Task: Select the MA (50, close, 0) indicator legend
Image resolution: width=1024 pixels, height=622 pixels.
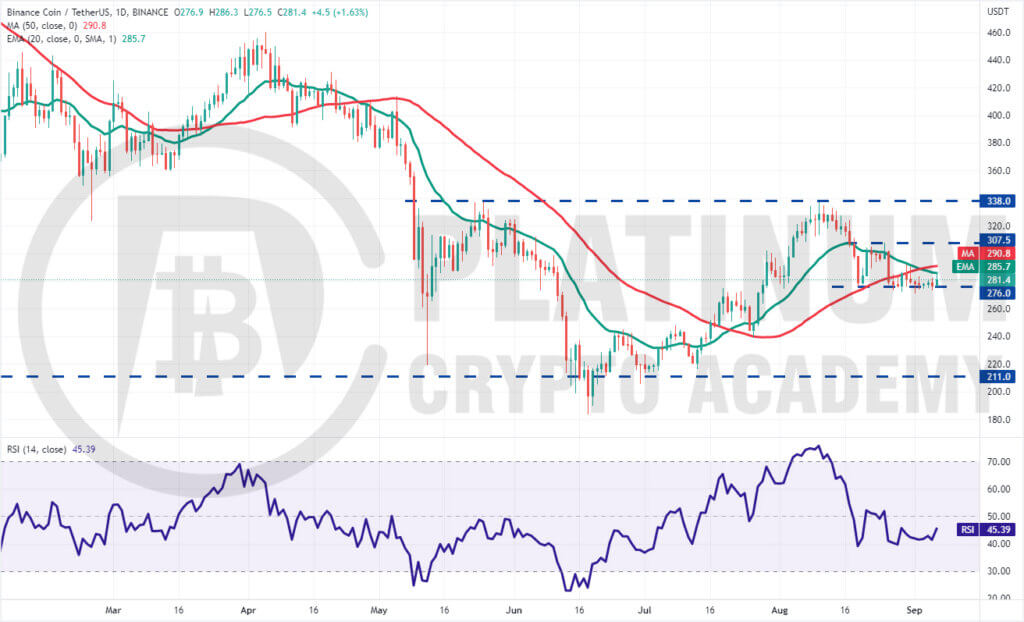Action: click(42, 25)
